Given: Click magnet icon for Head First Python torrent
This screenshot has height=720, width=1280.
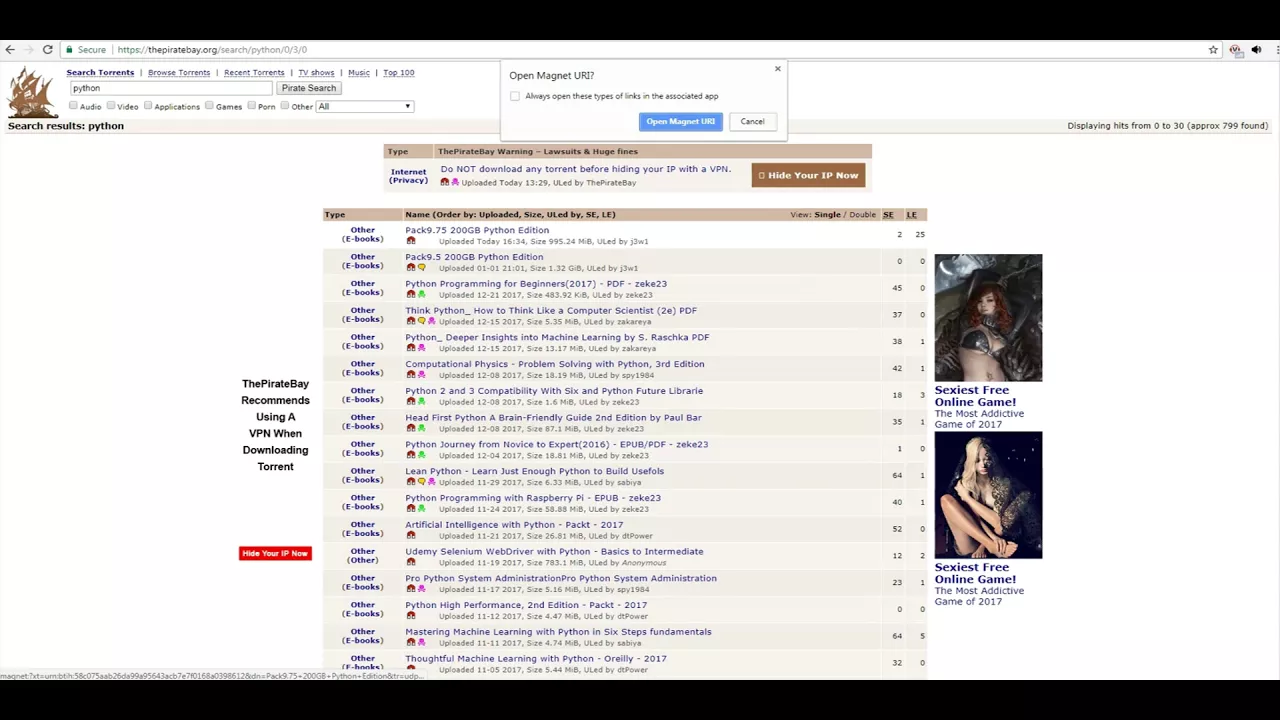Looking at the screenshot, I should (x=410, y=429).
